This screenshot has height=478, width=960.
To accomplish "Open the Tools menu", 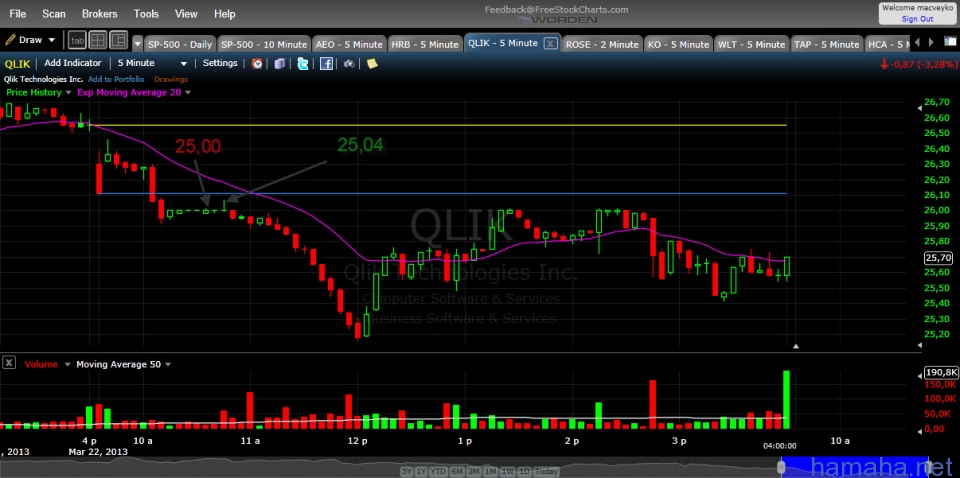I will point(146,13).
